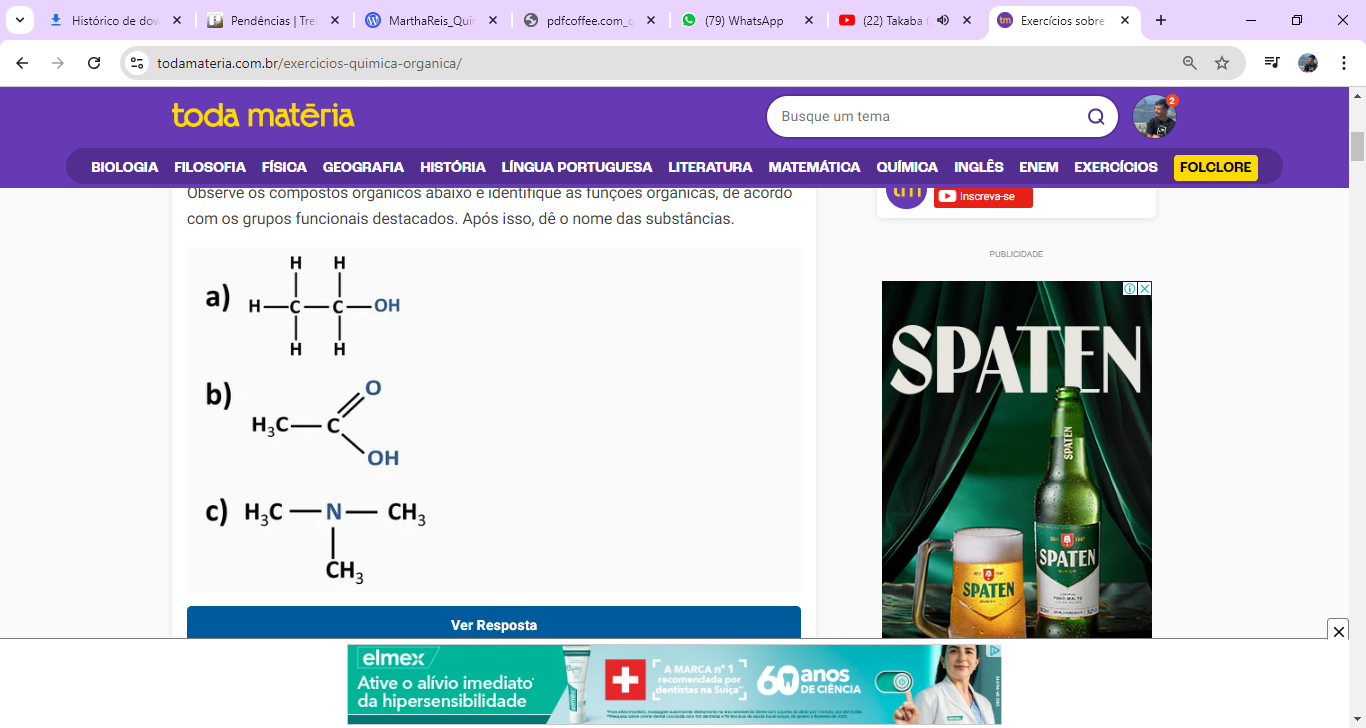1366x728 pixels.
Task: Open Chrome zoom magnifier icon in address bar
Action: pyautogui.click(x=1189, y=63)
